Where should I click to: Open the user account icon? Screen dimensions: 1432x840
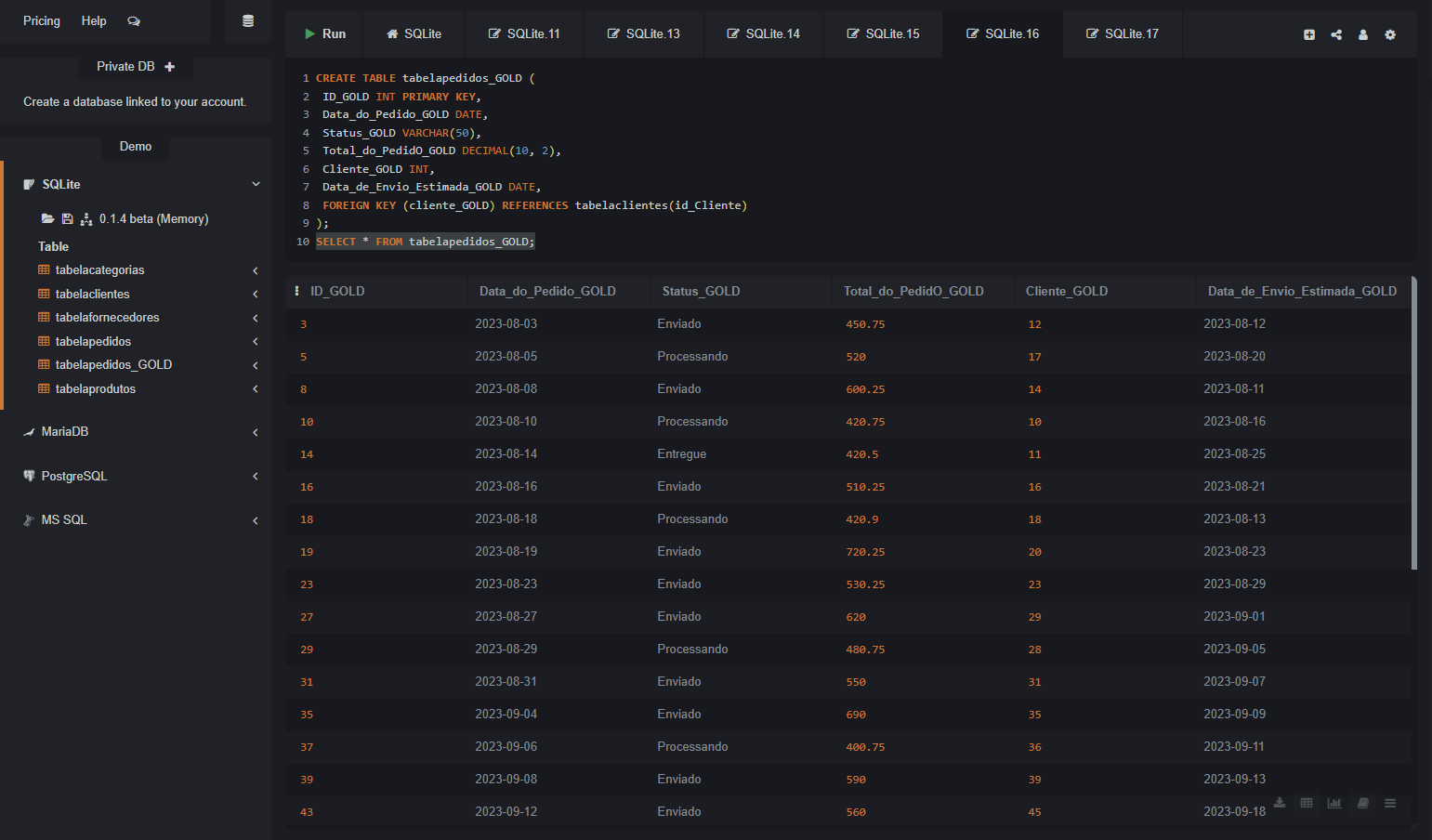1363,34
